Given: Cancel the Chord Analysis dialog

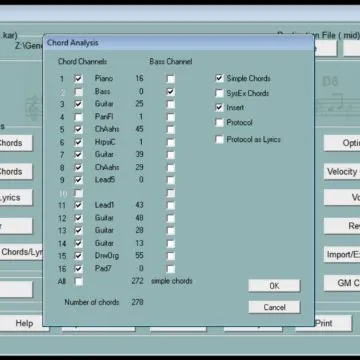Looking at the screenshot, I should (274, 307).
